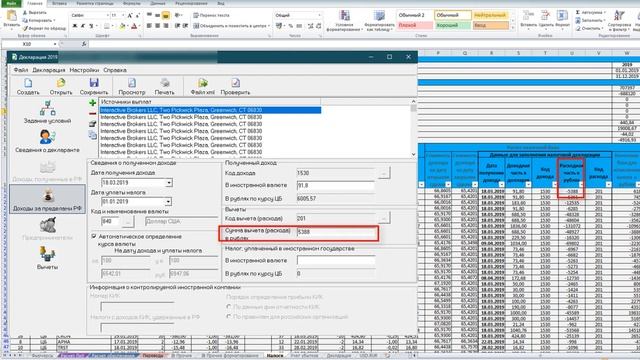Edit the selected payment source icon
Viewport: 640px width, 360px height.
93,124
